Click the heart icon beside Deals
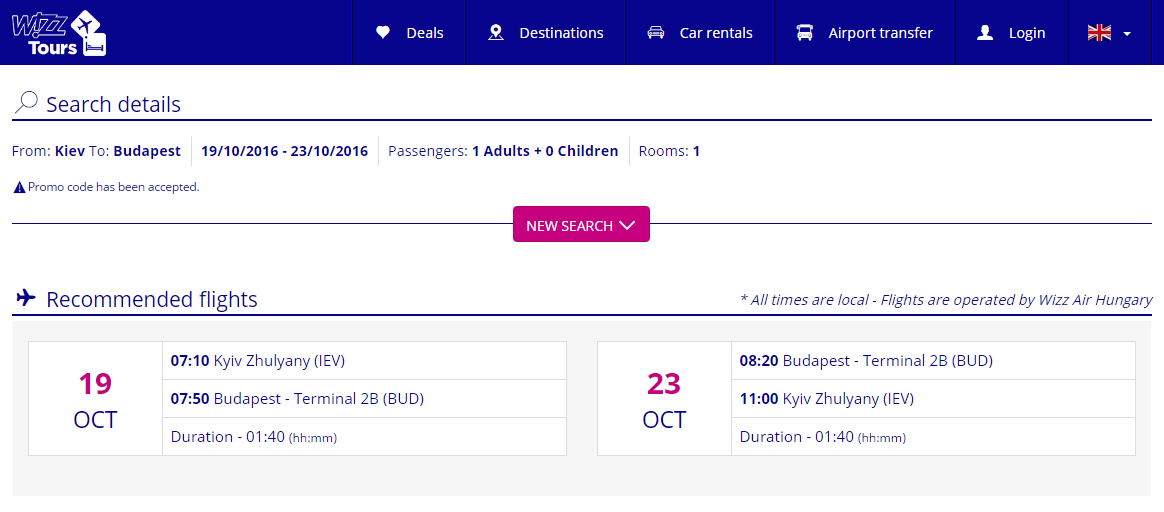Viewport: 1164px width, 512px height. tap(383, 33)
